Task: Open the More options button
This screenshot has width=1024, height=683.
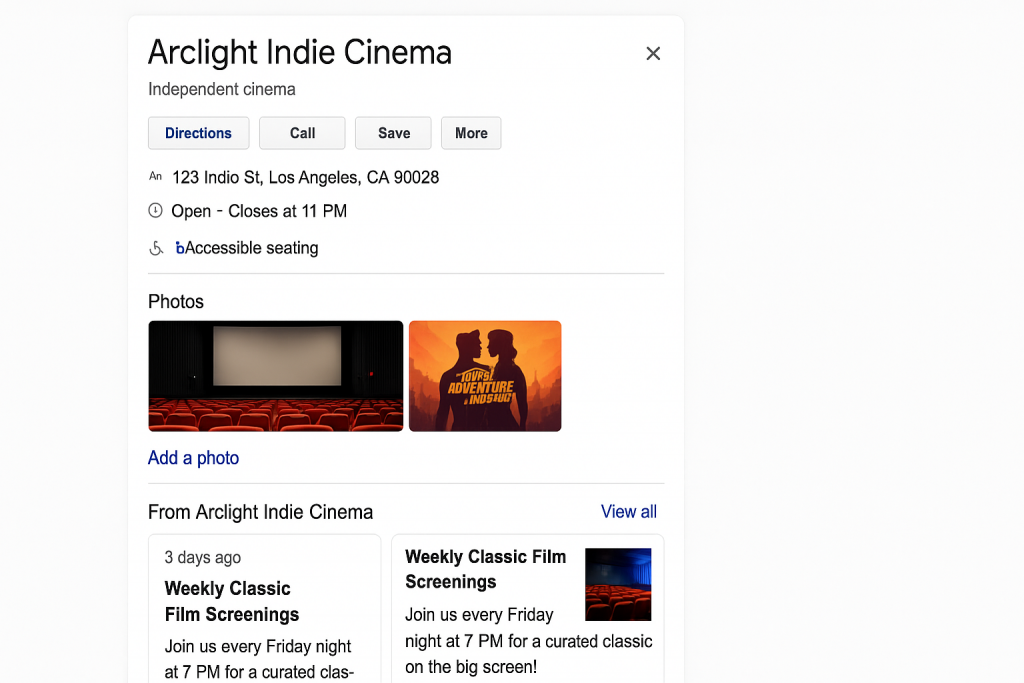Action: (471, 133)
